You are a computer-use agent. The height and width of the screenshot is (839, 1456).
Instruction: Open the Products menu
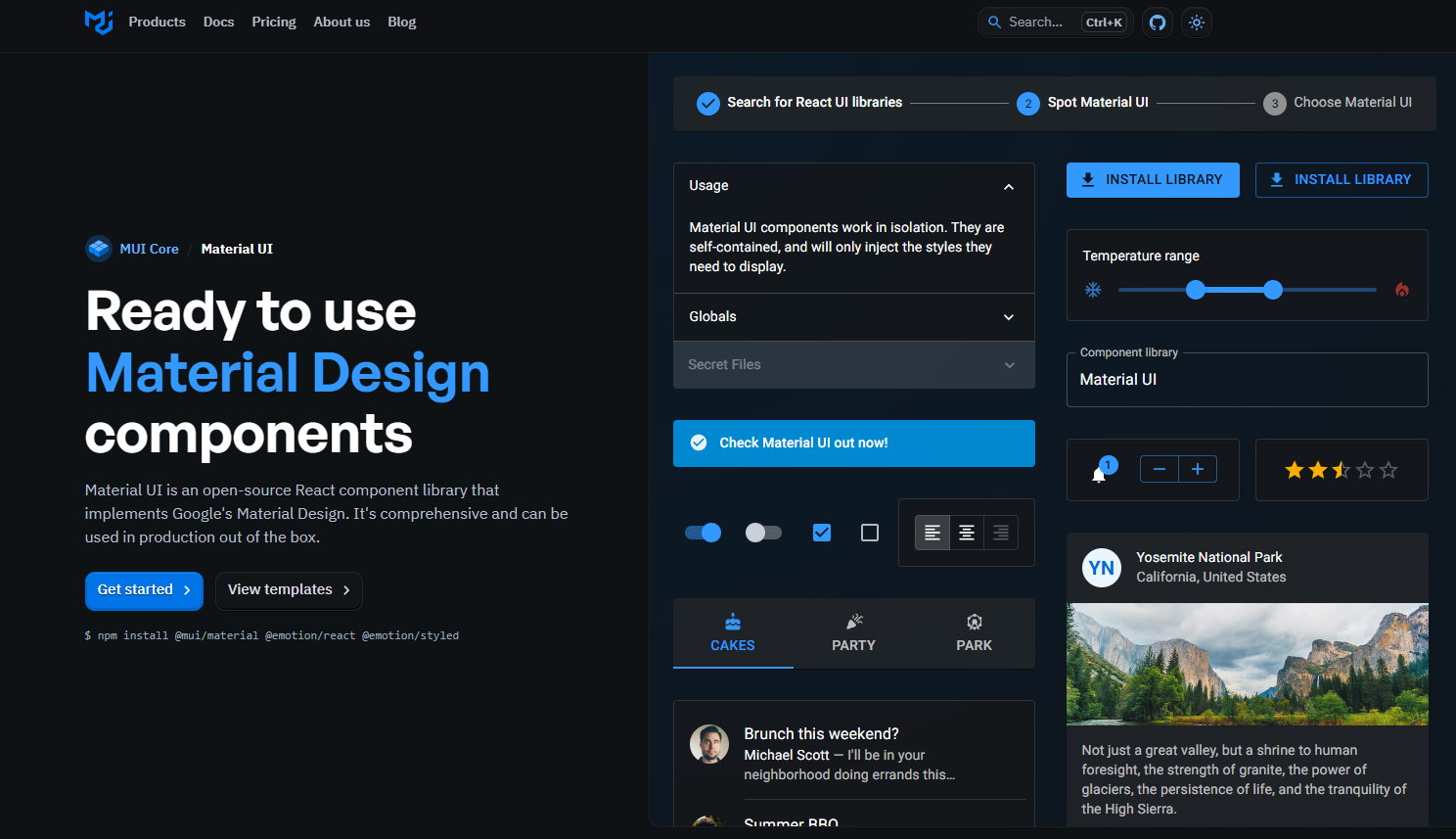[x=157, y=22]
